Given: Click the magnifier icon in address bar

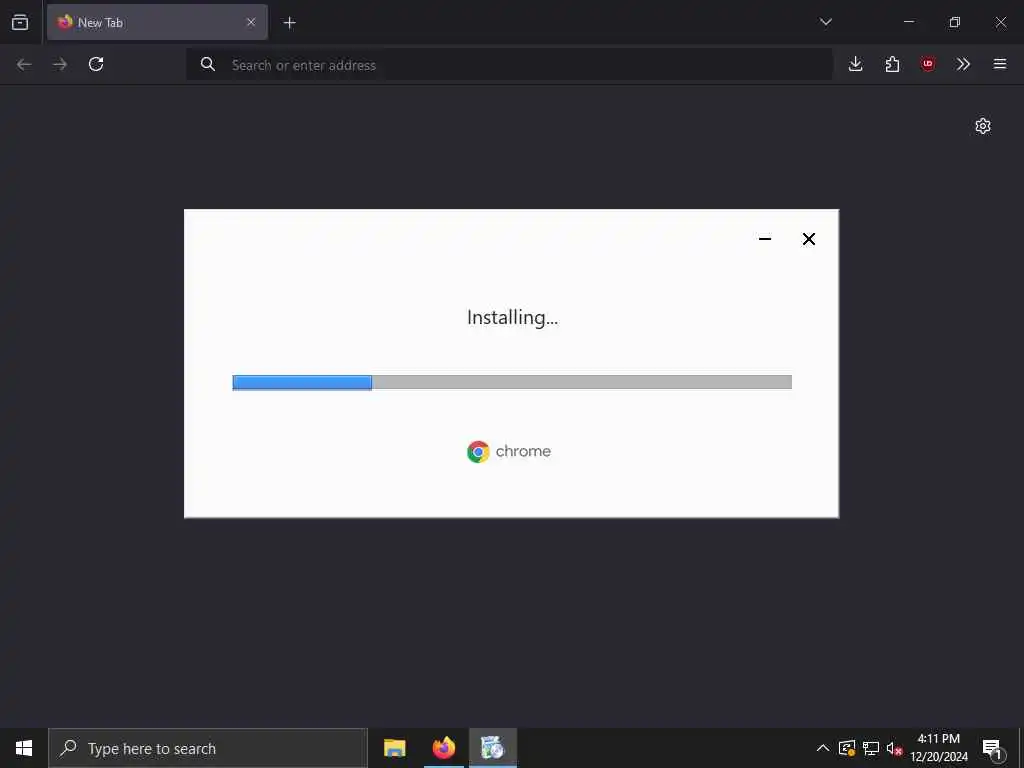Looking at the screenshot, I should 208,64.
